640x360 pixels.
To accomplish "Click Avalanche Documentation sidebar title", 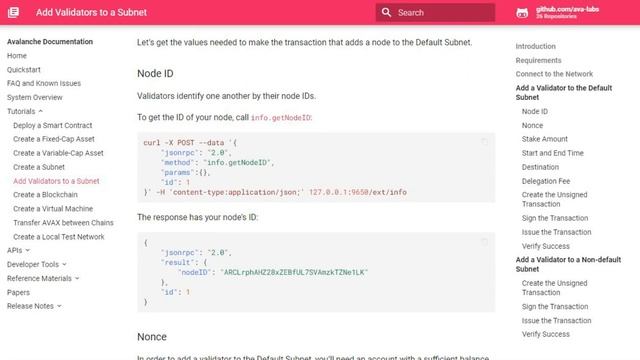I will 50,42.
